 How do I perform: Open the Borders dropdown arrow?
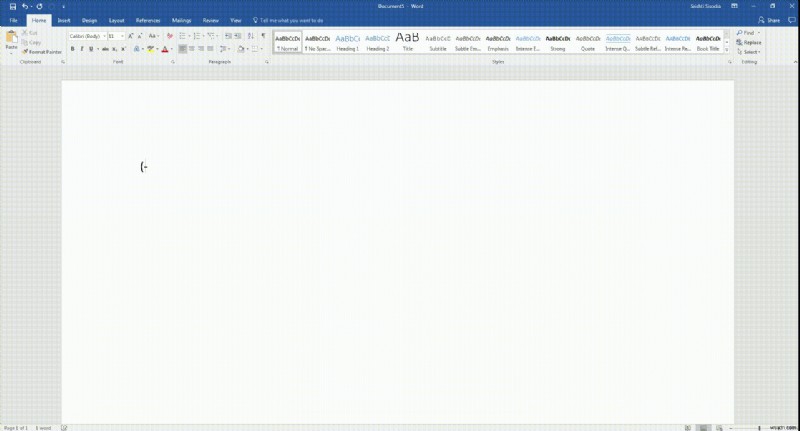pos(261,49)
